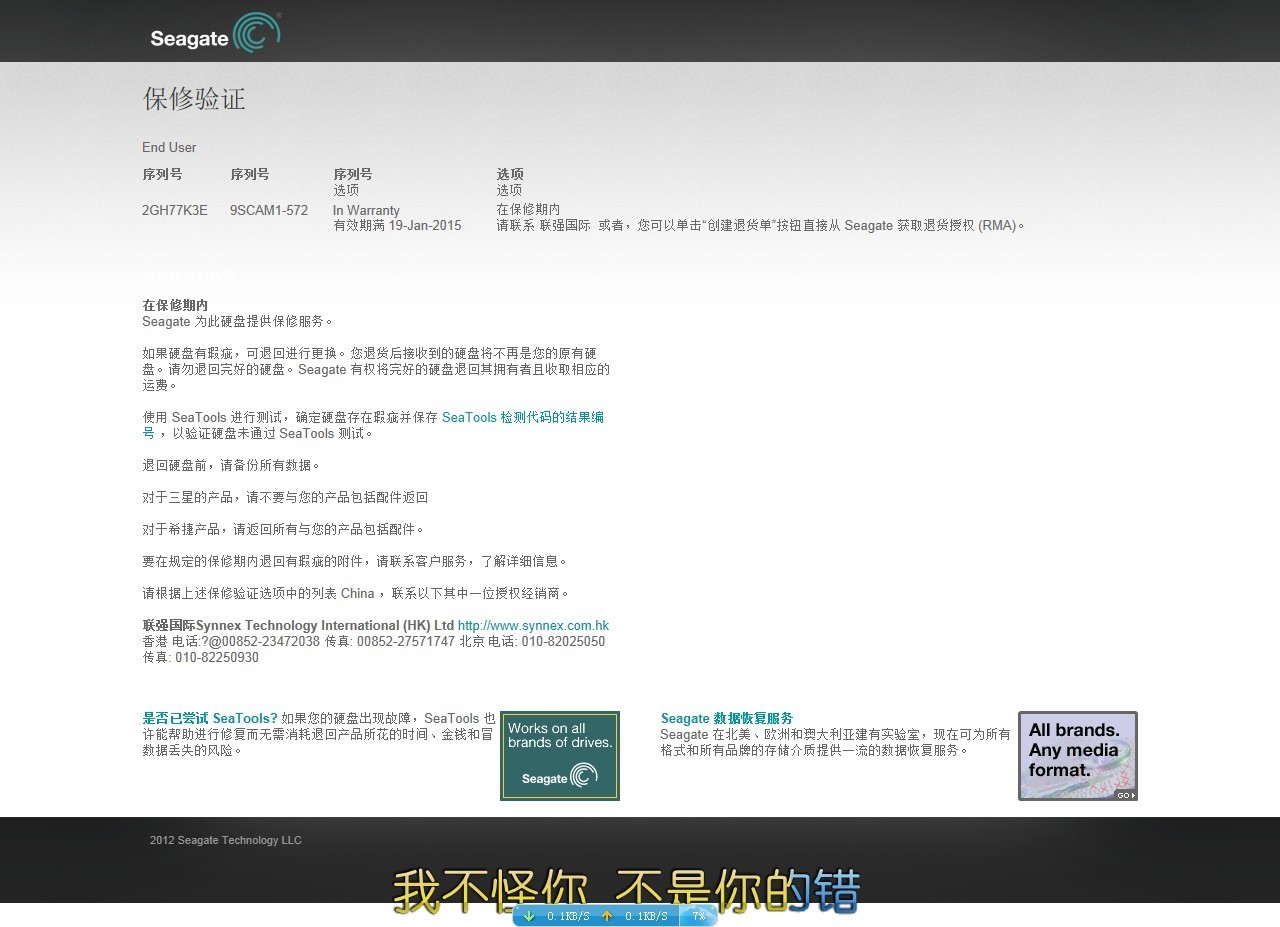This screenshot has height=927, width=1280.
Task: Click the 'All brands. Any media format.' banner
Action: (x=1078, y=756)
